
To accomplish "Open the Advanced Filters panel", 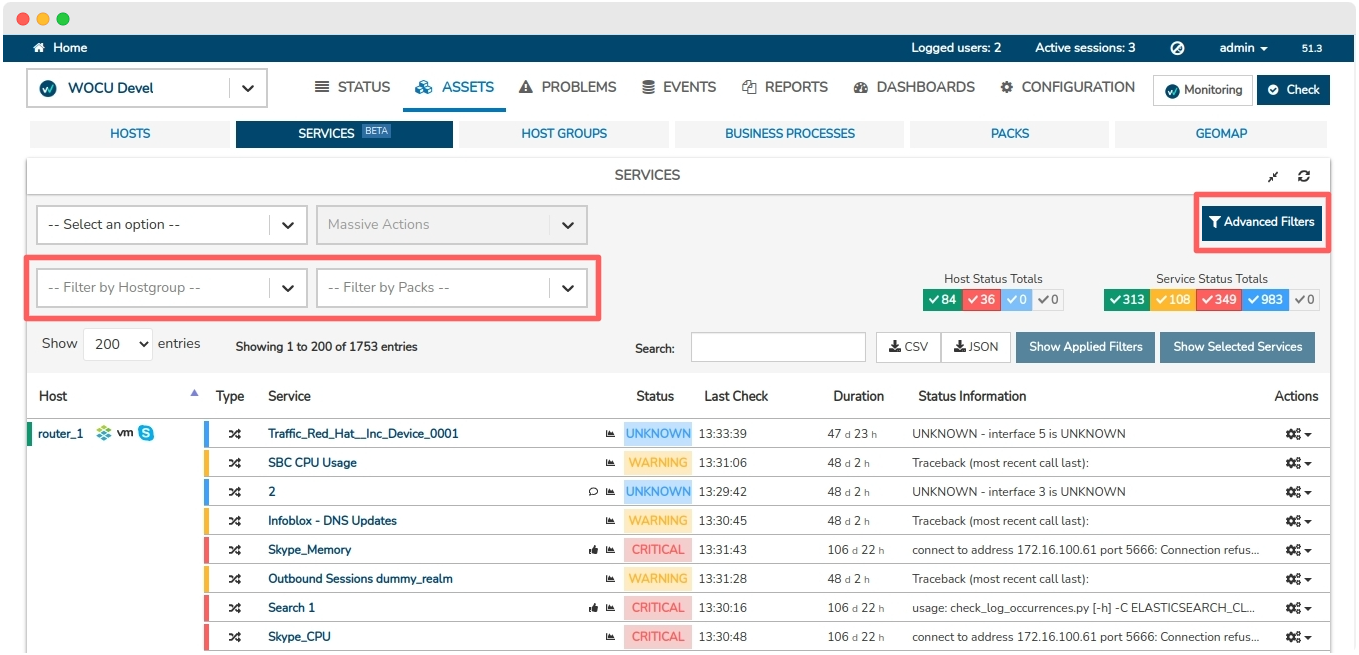I will [x=1262, y=222].
